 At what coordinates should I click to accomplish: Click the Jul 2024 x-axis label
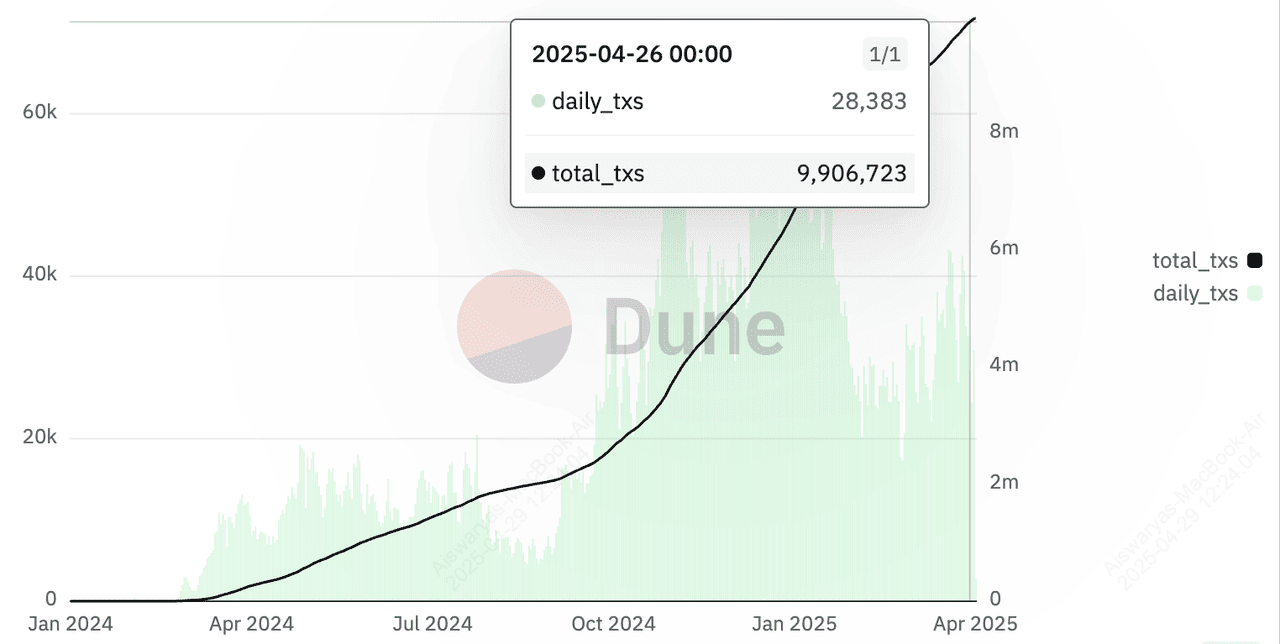433,624
